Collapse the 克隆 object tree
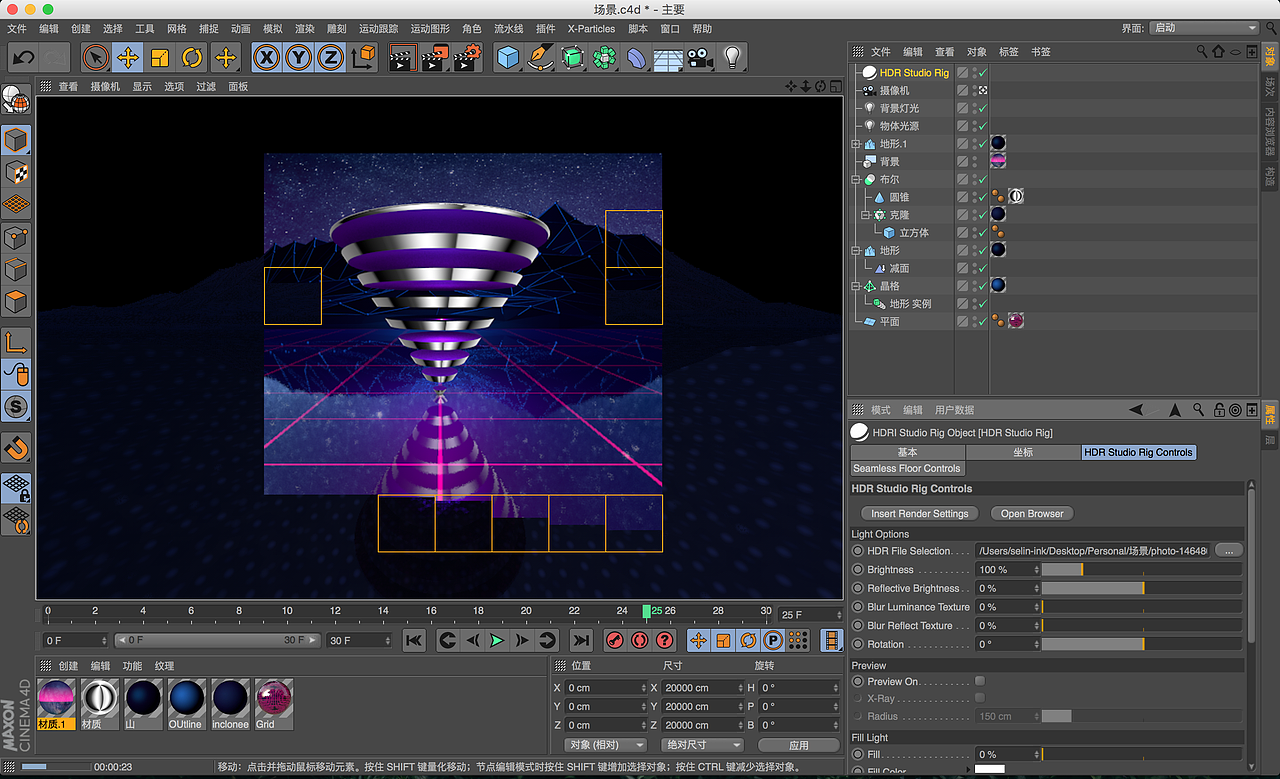Viewport: 1280px width, 779px height. coord(866,215)
